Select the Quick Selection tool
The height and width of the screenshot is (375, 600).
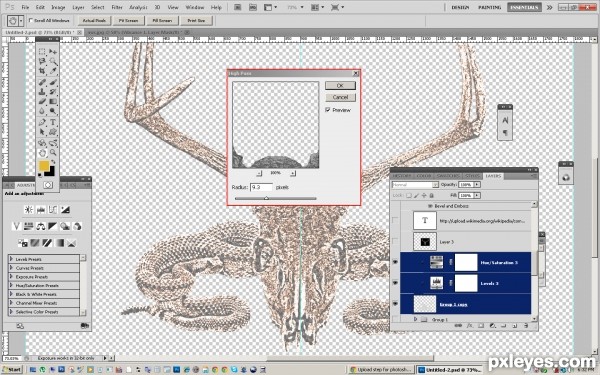point(53,61)
